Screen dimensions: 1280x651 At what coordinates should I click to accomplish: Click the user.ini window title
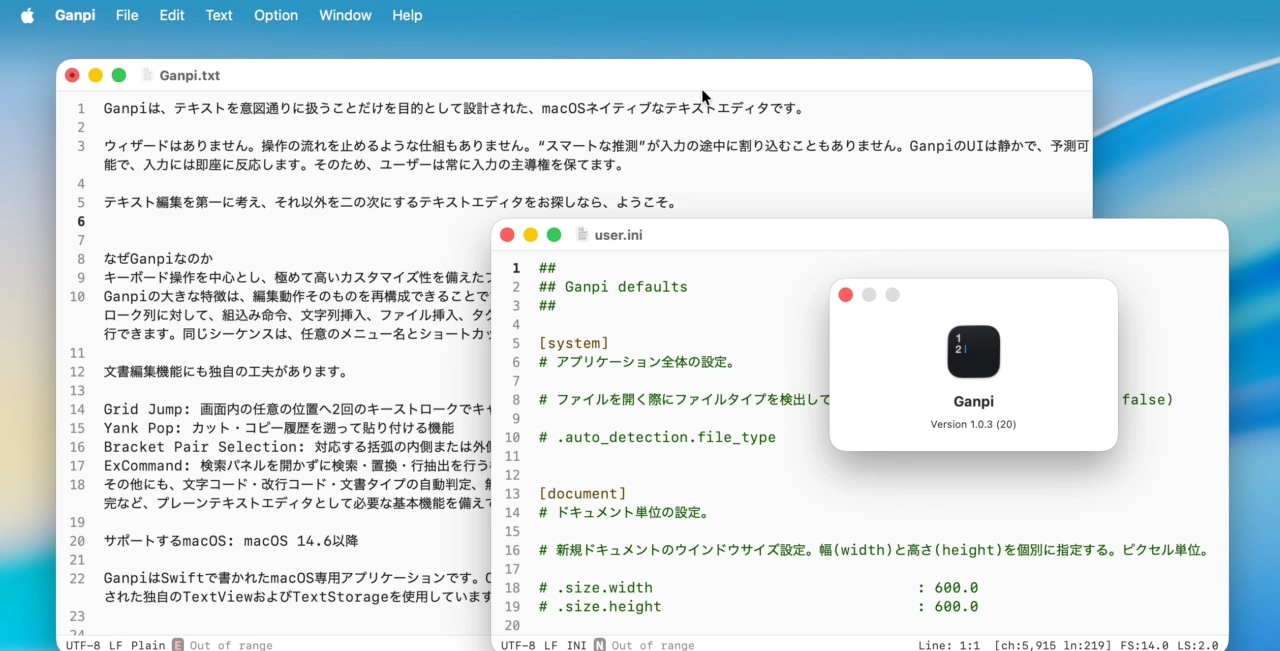(x=619, y=235)
